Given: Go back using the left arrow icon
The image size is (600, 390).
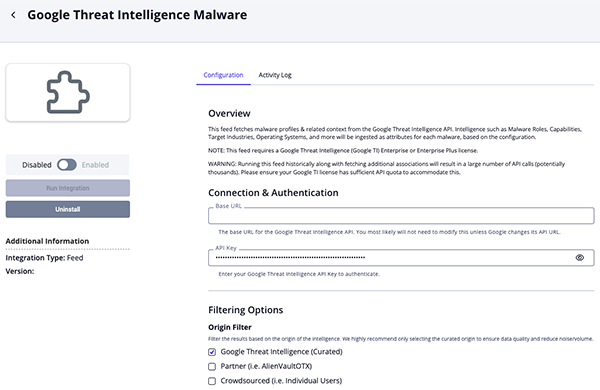Looking at the screenshot, I should 13,15.
